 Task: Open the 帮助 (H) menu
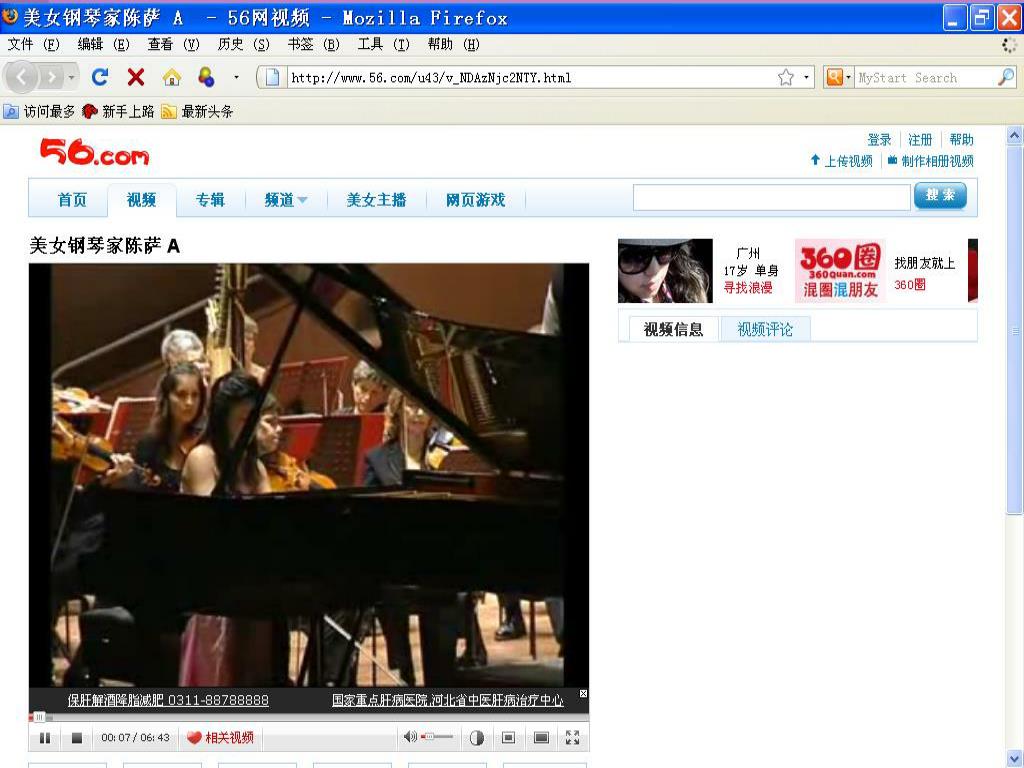coord(453,44)
